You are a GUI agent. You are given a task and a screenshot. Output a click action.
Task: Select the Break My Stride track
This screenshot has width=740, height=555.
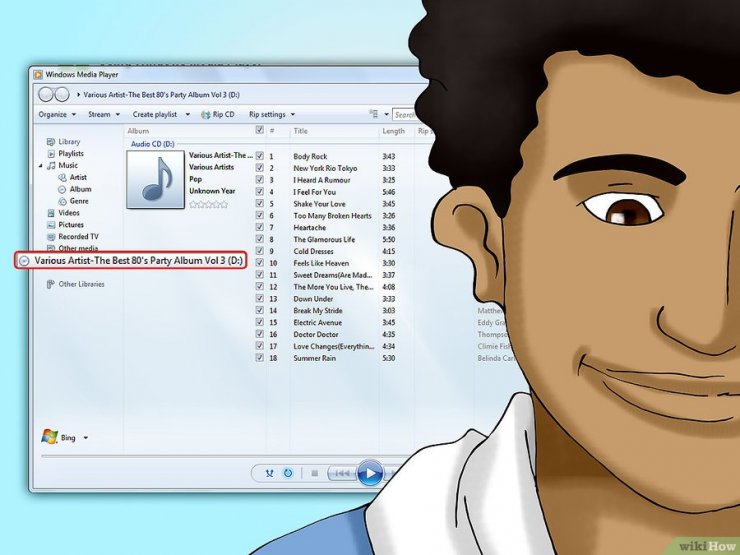pyautogui.click(x=318, y=311)
